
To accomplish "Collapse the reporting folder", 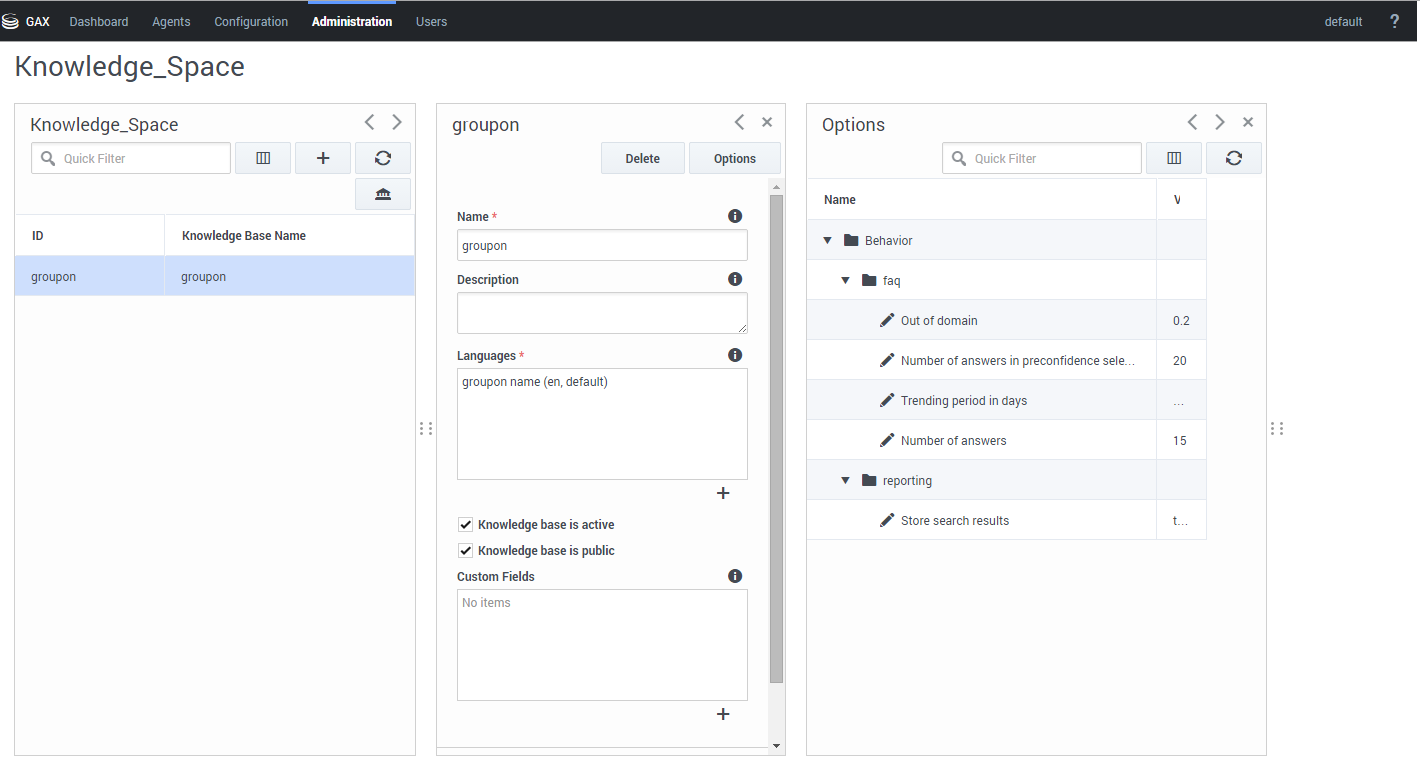I will coord(846,481).
